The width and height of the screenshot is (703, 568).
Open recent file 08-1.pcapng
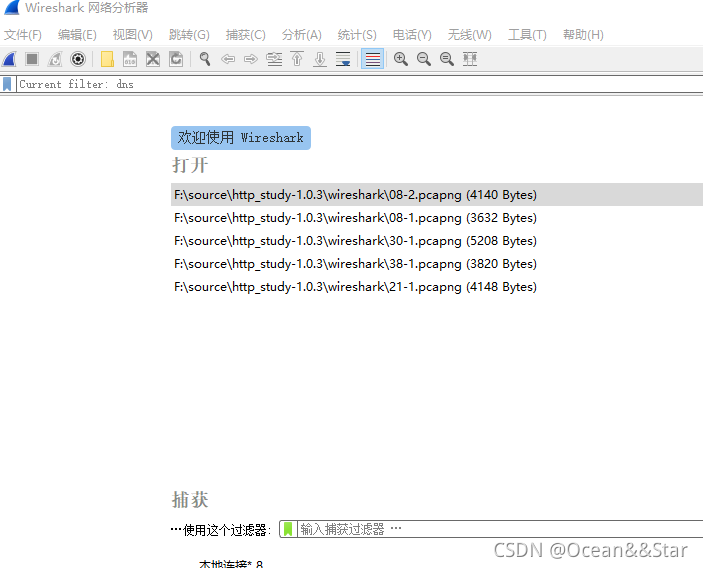pyautogui.click(x=437, y=218)
